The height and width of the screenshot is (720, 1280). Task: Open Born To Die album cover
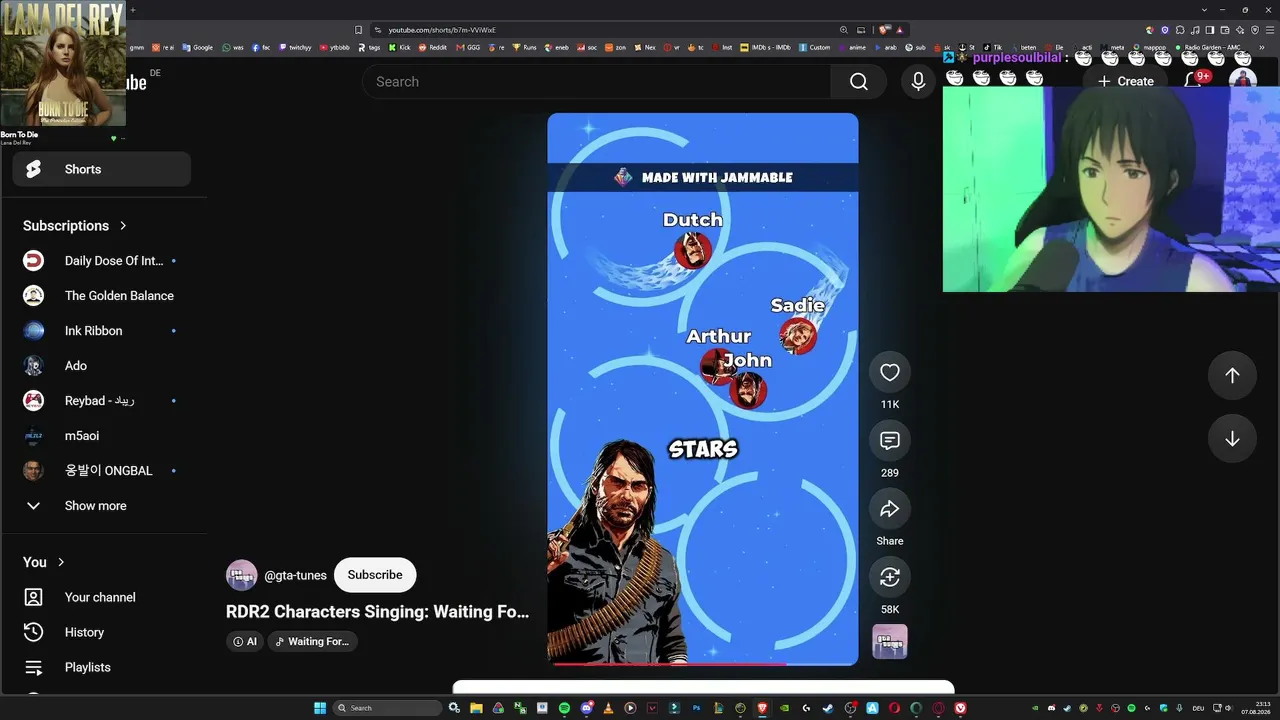[63, 63]
